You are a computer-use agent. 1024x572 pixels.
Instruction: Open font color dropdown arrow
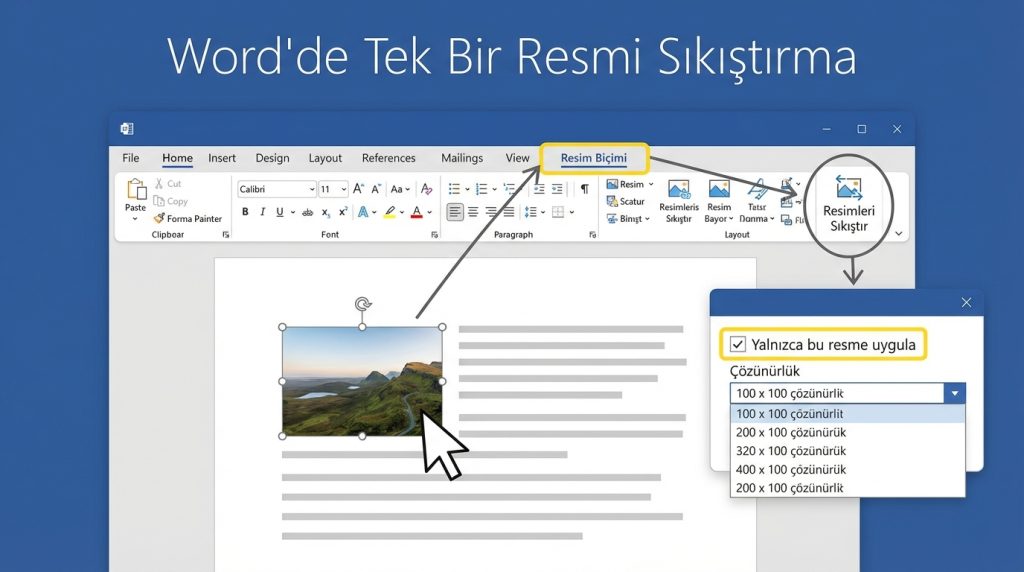coord(429,212)
